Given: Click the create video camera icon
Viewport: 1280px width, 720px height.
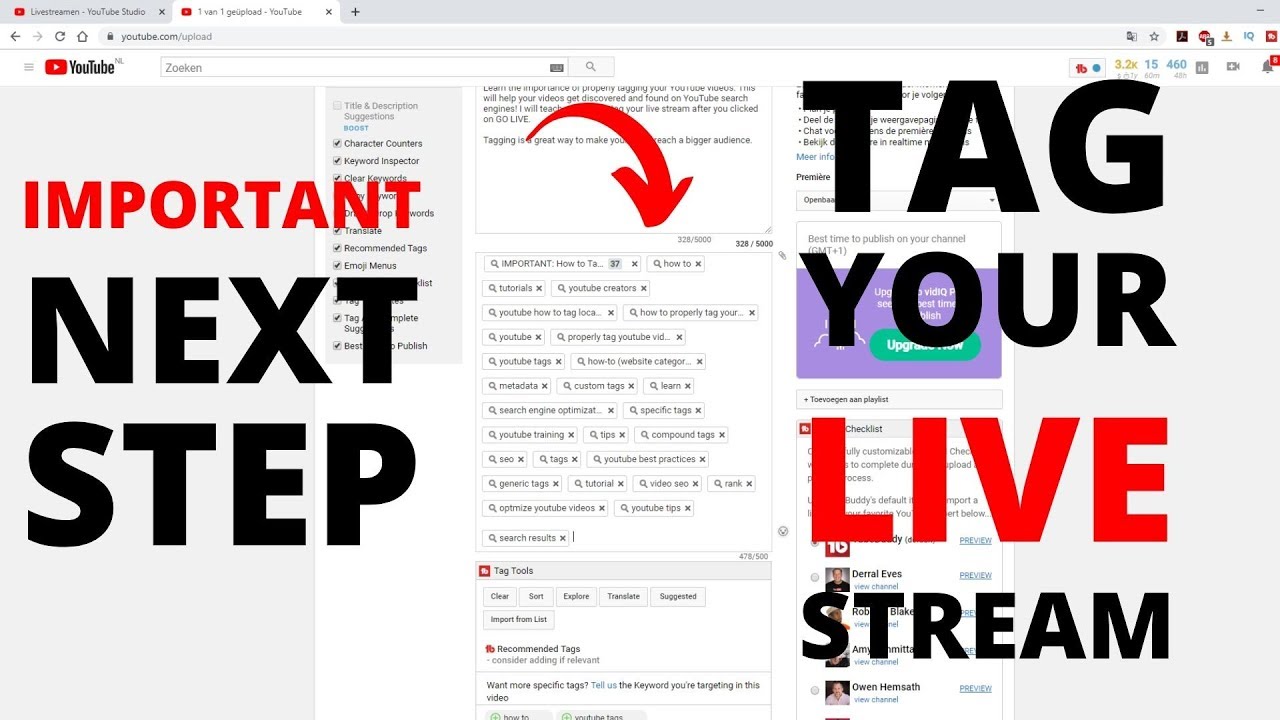Looking at the screenshot, I should (1233, 67).
